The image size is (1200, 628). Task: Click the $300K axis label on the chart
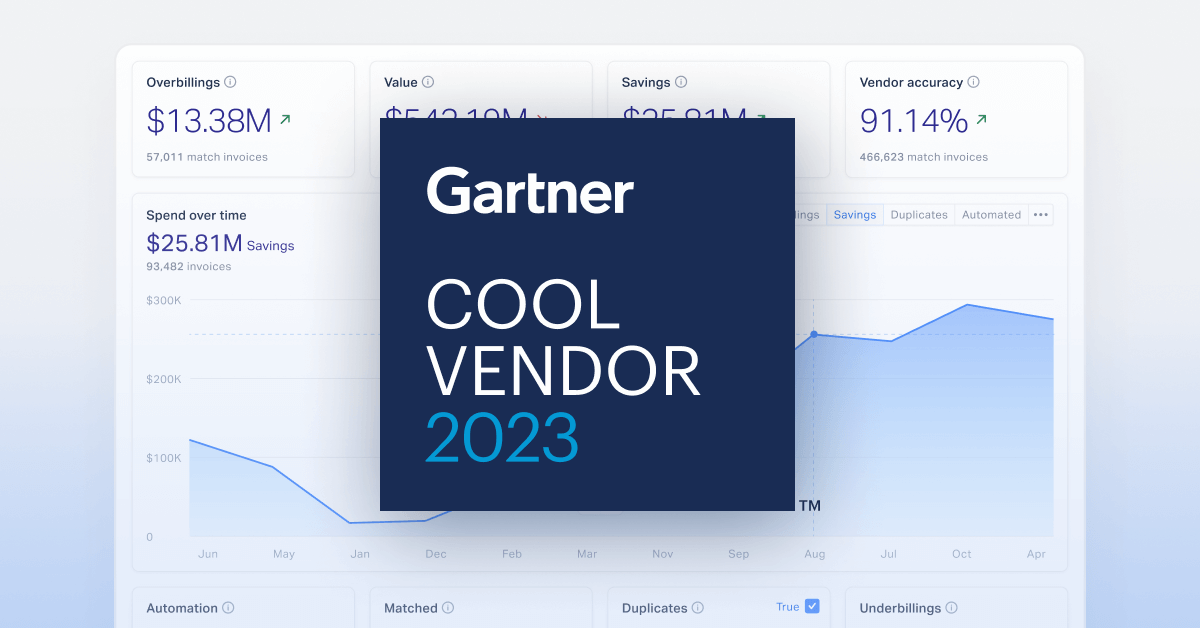point(162,299)
